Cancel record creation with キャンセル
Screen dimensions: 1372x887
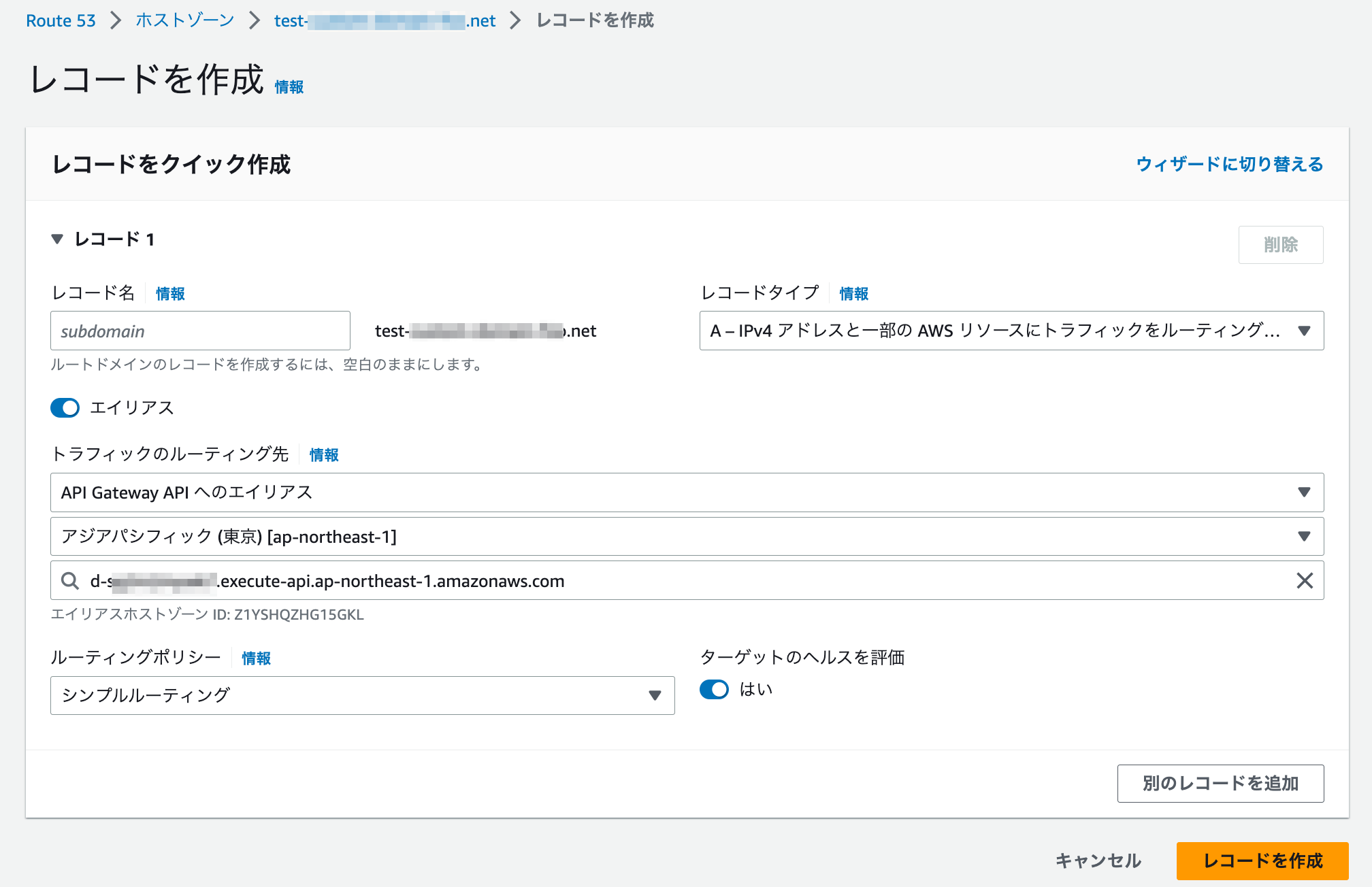tap(1098, 860)
